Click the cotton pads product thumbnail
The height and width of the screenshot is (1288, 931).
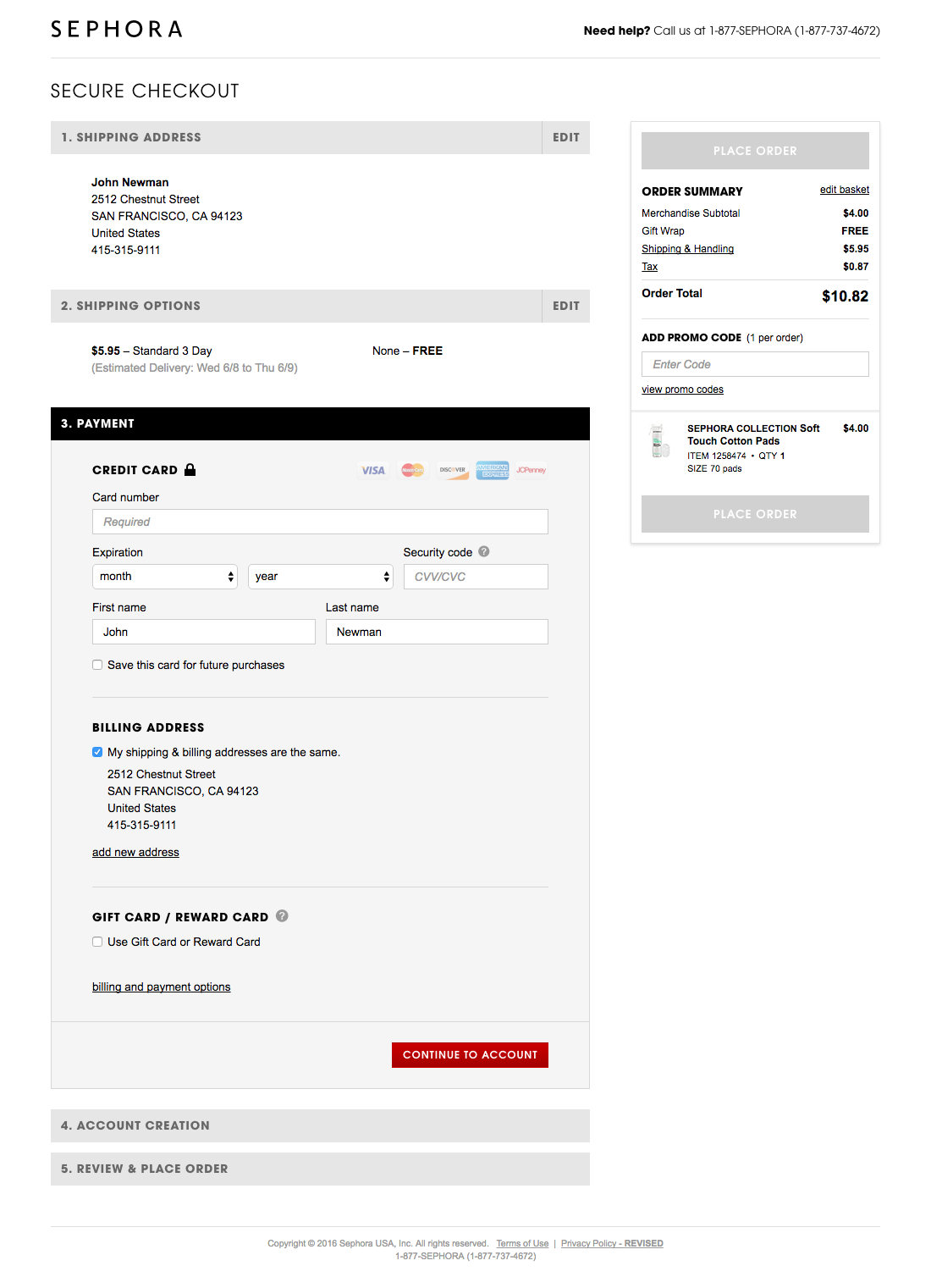659,441
